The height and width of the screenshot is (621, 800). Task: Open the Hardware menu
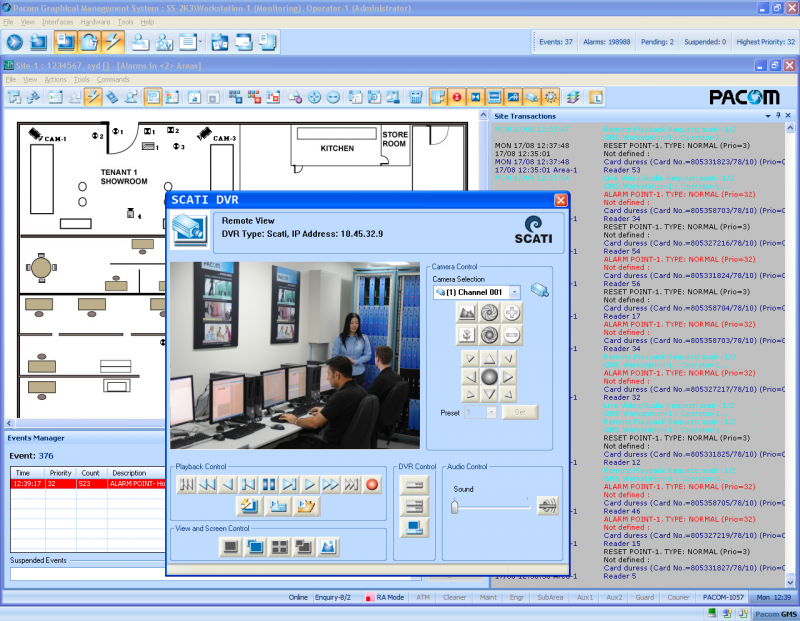(x=95, y=22)
